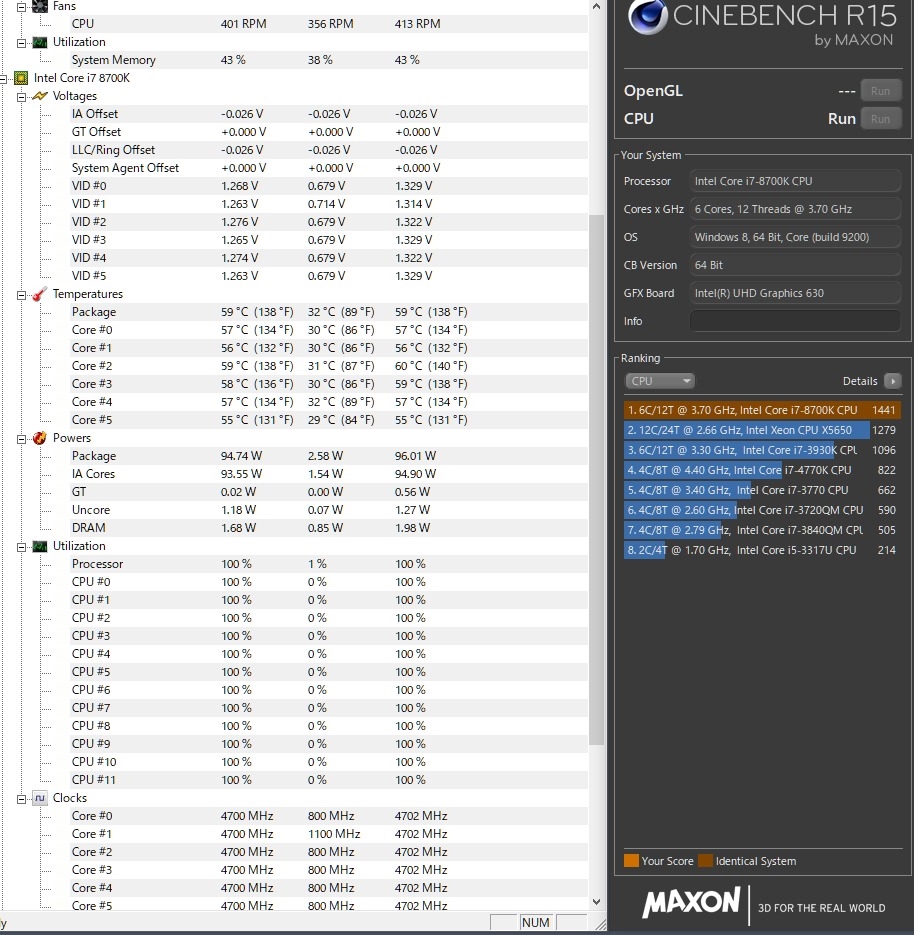Click the CB Version 64 Bit field
Screen dimensions: 914x935
pos(795,265)
